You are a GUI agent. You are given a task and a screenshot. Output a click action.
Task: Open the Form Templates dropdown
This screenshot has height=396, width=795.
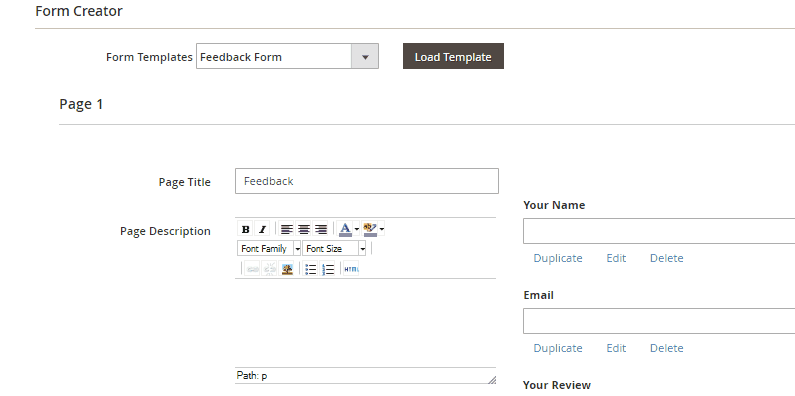[287, 56]
